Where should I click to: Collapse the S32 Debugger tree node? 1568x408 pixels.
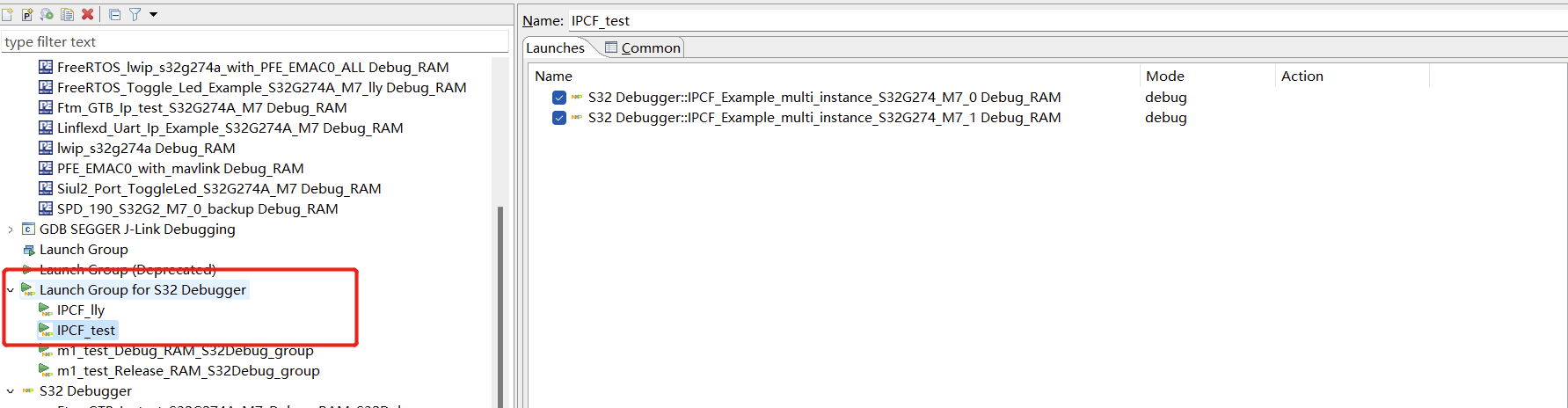tap(11, 391)
